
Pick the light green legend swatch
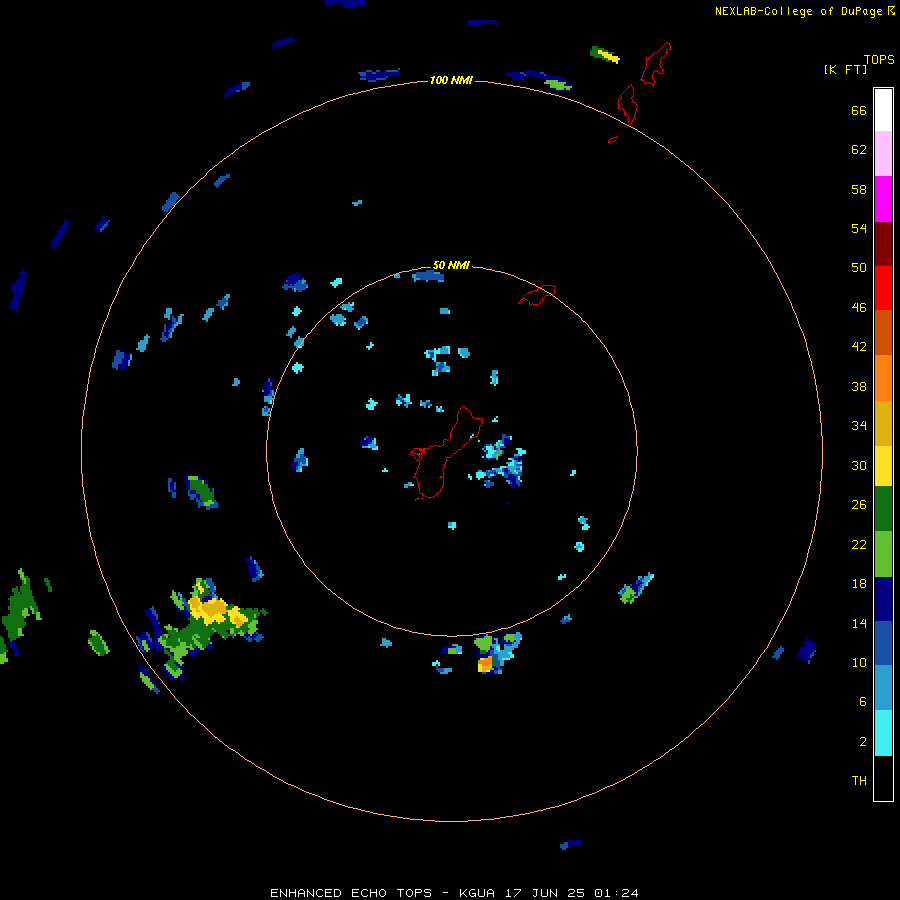click(883, 554)
